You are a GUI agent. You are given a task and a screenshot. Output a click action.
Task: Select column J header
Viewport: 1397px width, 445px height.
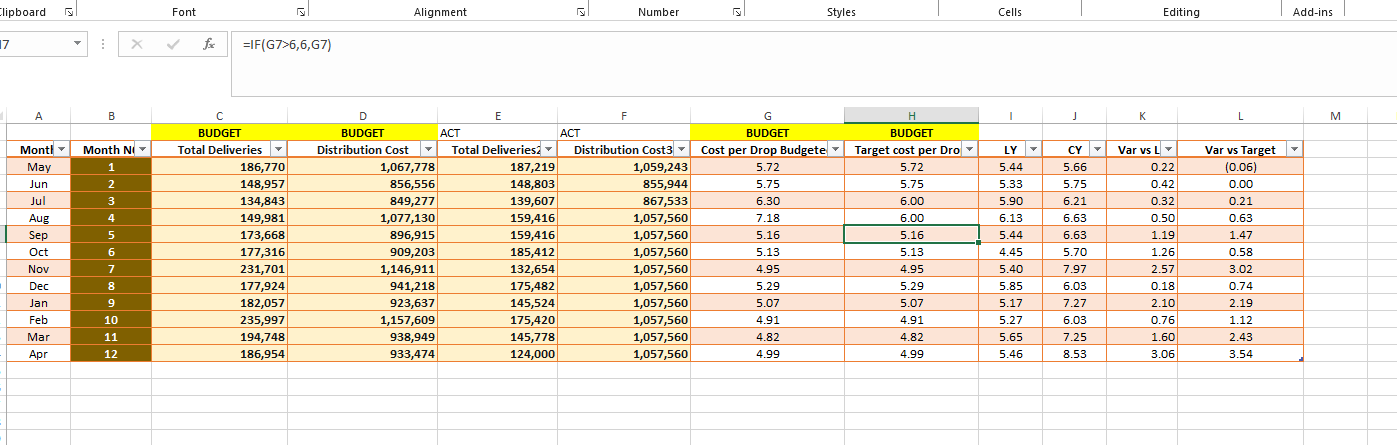[x=1074, y=116]
